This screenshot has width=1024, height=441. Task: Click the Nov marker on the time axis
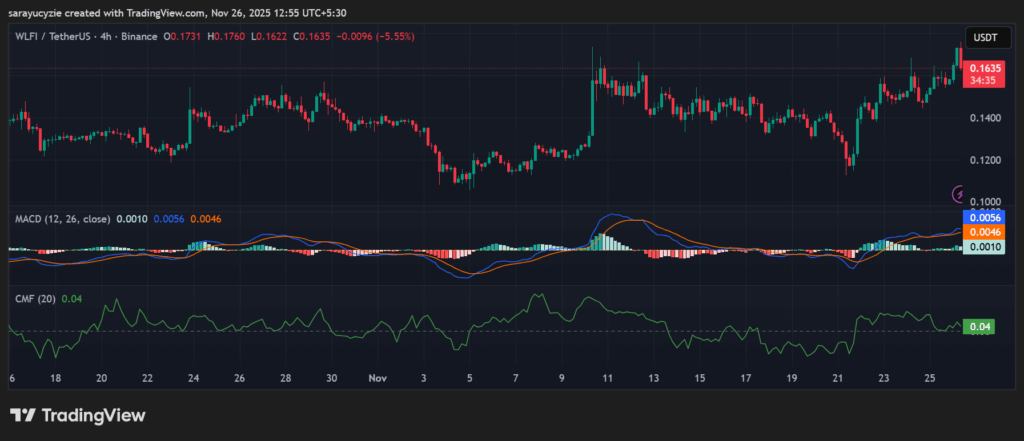(x=377, y=380)
